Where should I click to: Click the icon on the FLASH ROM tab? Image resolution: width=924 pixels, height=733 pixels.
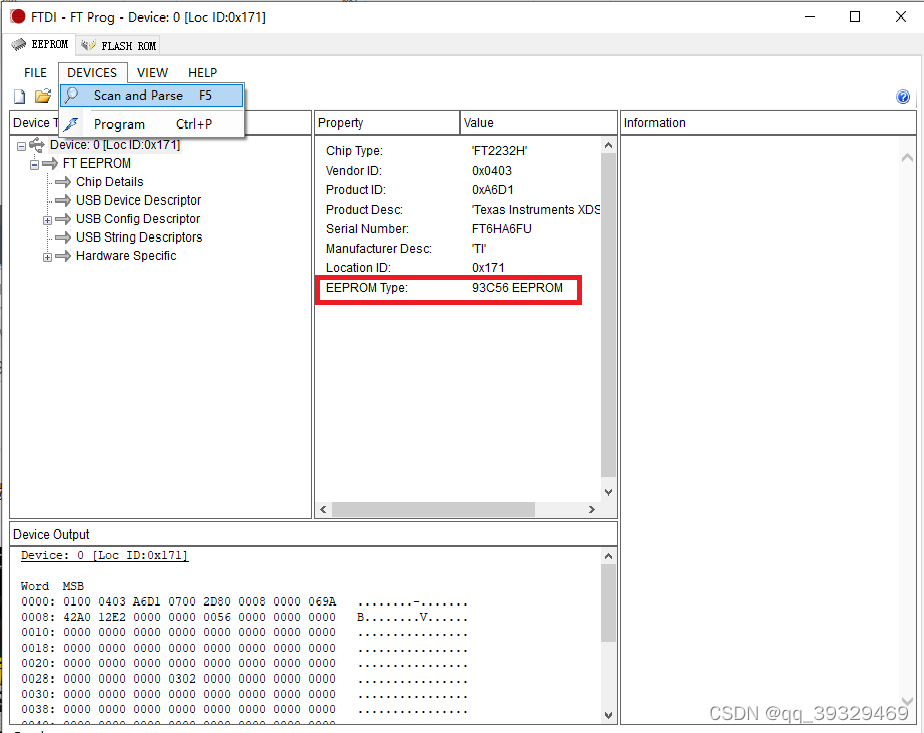[88, 45]
